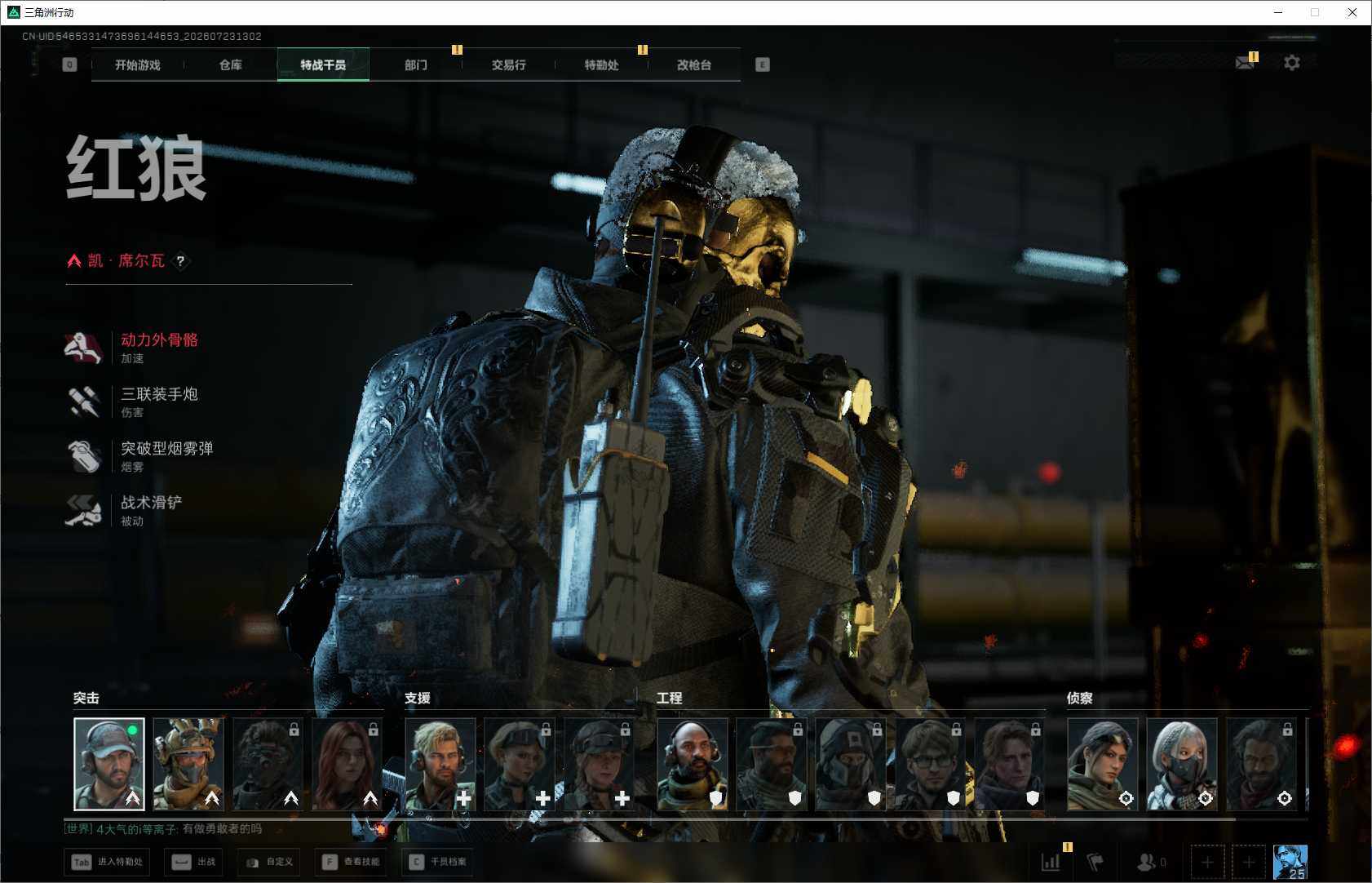The height and width of the screenshot is (883, 1372).
Task: Select the locked bearded recon operator
Action: [x=1261, y=764]
